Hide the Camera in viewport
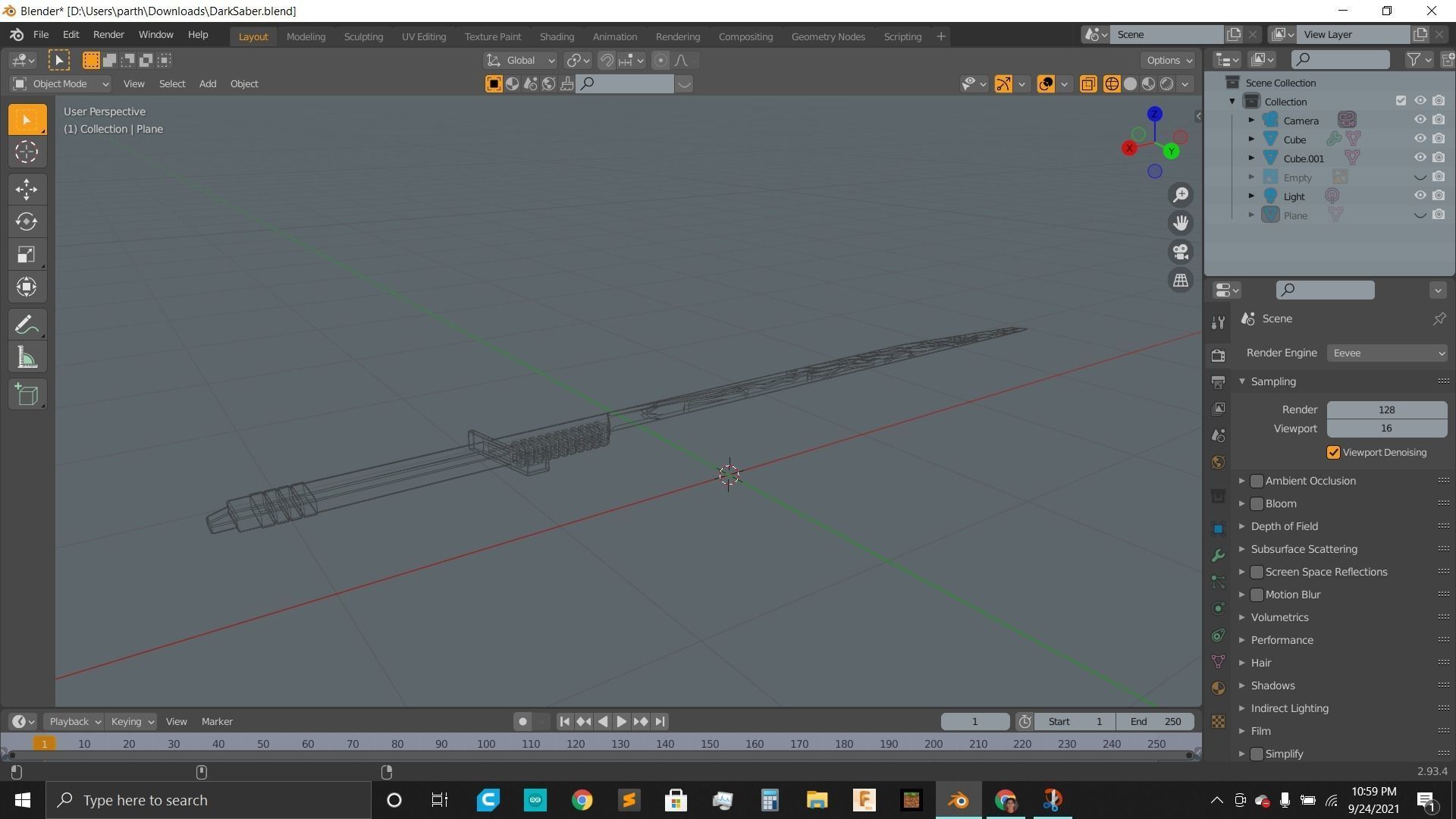The image size is (1456, 819). [x=1420, y=120]
